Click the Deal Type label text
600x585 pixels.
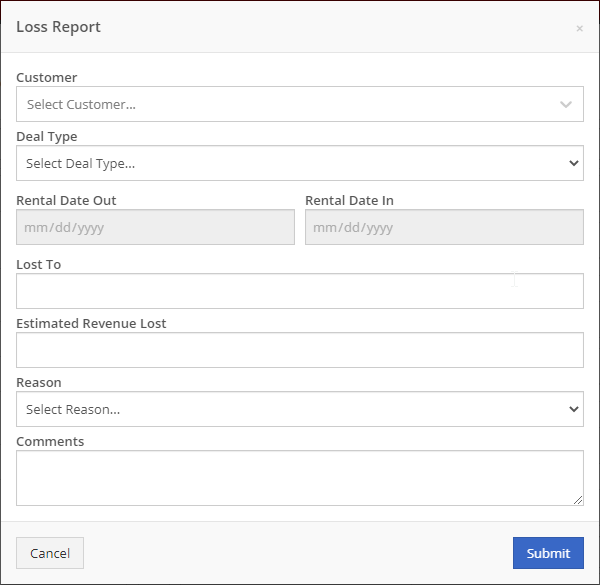[47, 137]
